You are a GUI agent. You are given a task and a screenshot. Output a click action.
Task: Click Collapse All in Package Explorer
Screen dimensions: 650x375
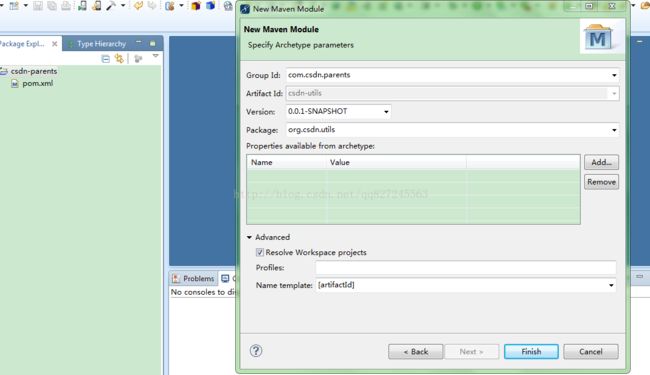coord(106,59)
